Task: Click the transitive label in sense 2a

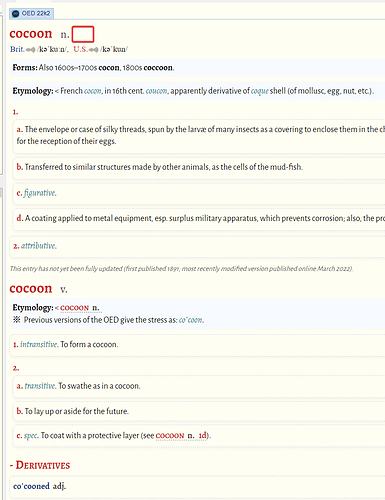Action: (40, 386)
